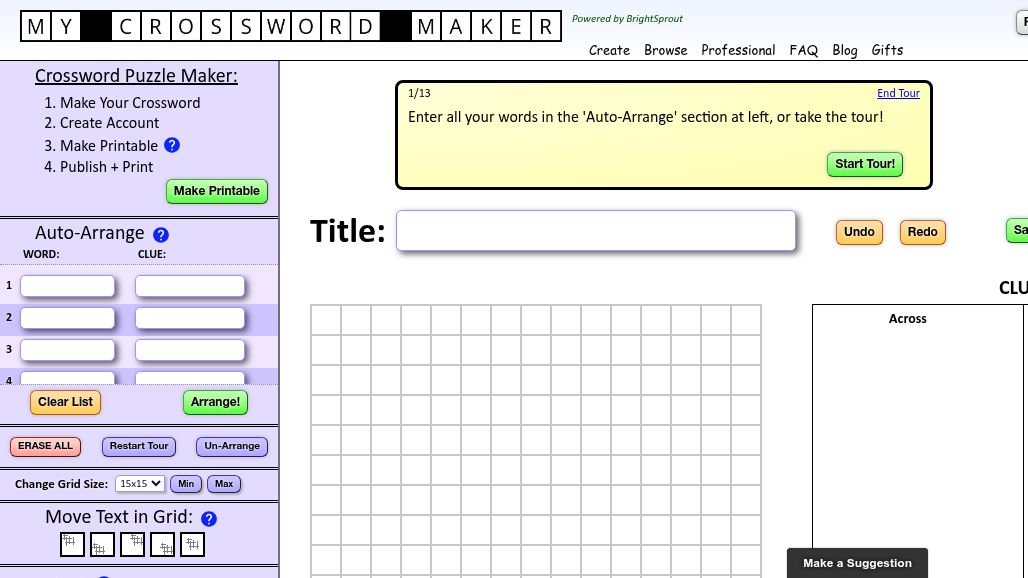Click the move-text-to-bottom-right grid icon
This screenshot has height=578, width=1028.
[x=162, y=545]
